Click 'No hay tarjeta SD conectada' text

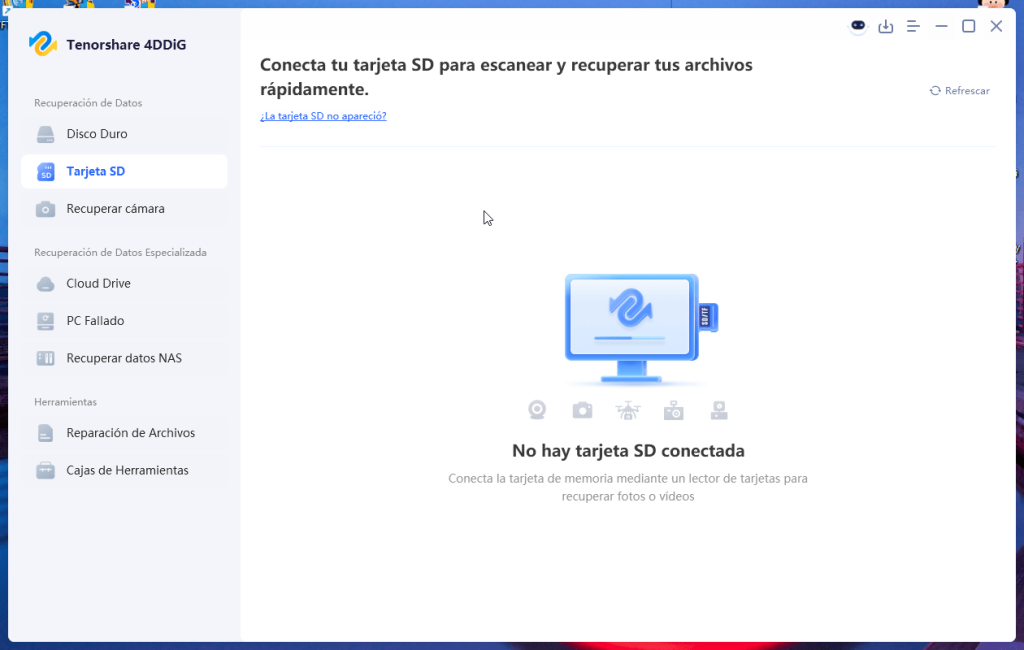628,451
